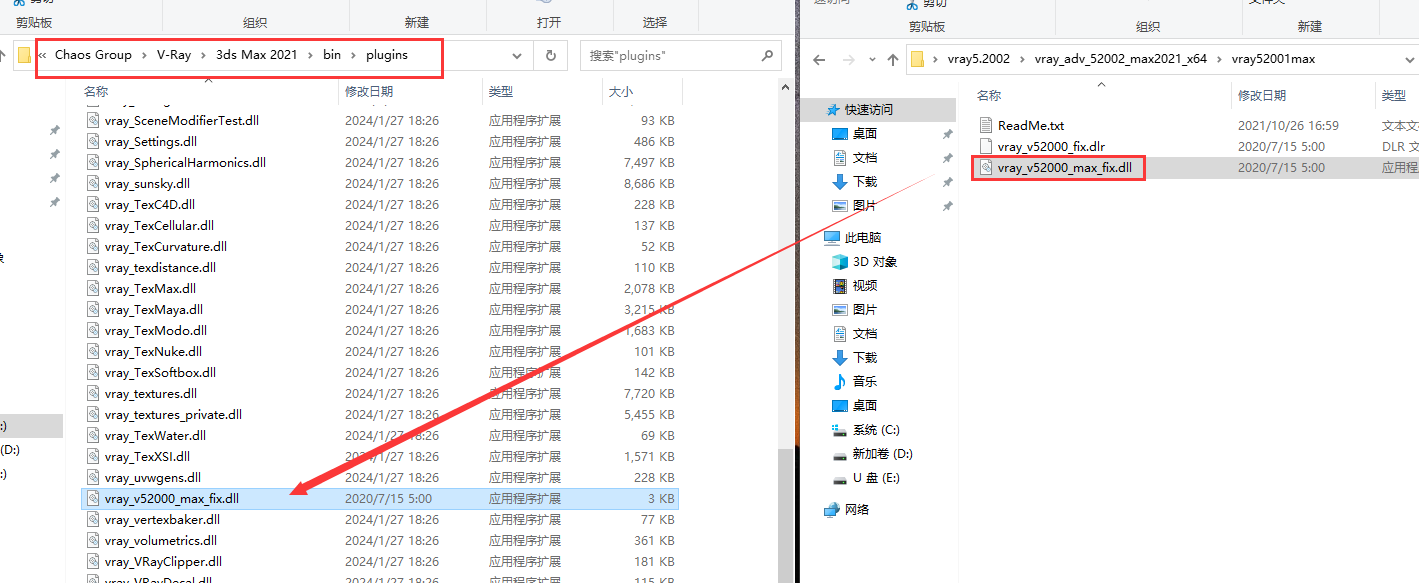Click the vray_adv_52002_max2021_x64 breadcrumb
This screenshot has width=1419, height=583.
[1121, 59]
